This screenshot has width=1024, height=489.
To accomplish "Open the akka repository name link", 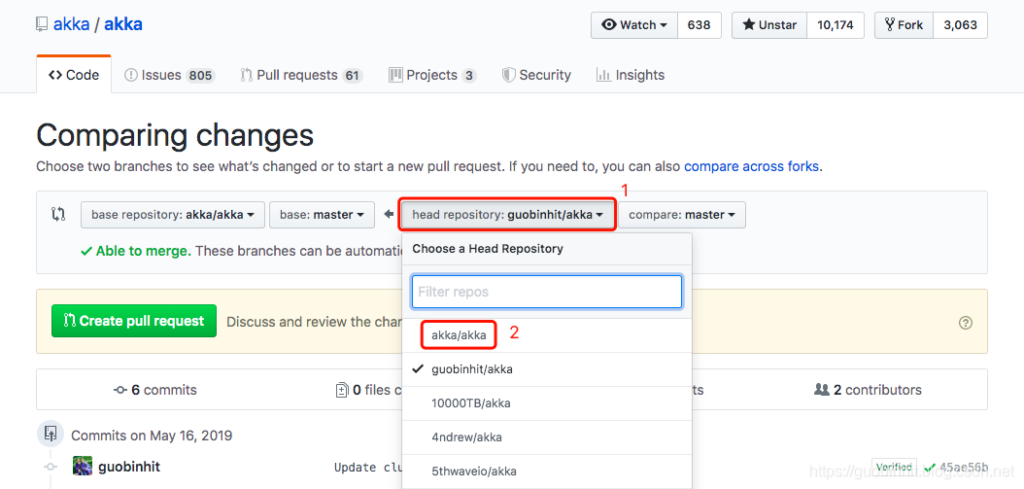I will tap(123, 25).
